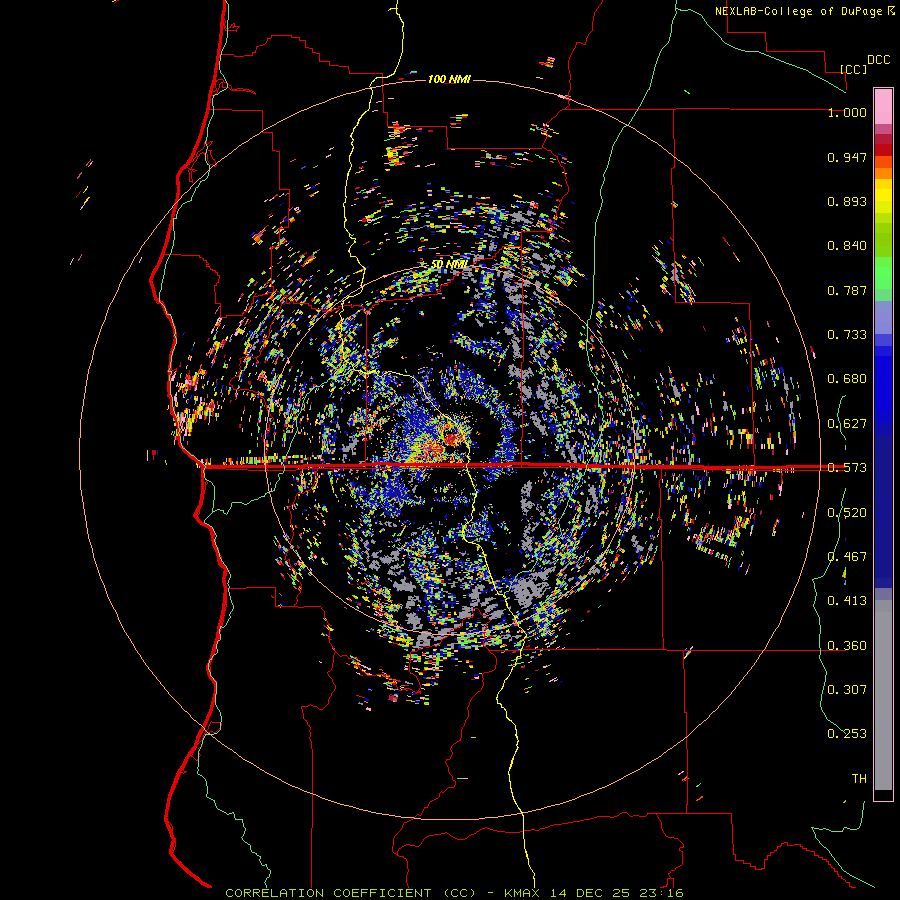The width and height of the screenshot is (900, 900).
Task: Click the [CC] unit label above the scale
Action: point(853,69)
